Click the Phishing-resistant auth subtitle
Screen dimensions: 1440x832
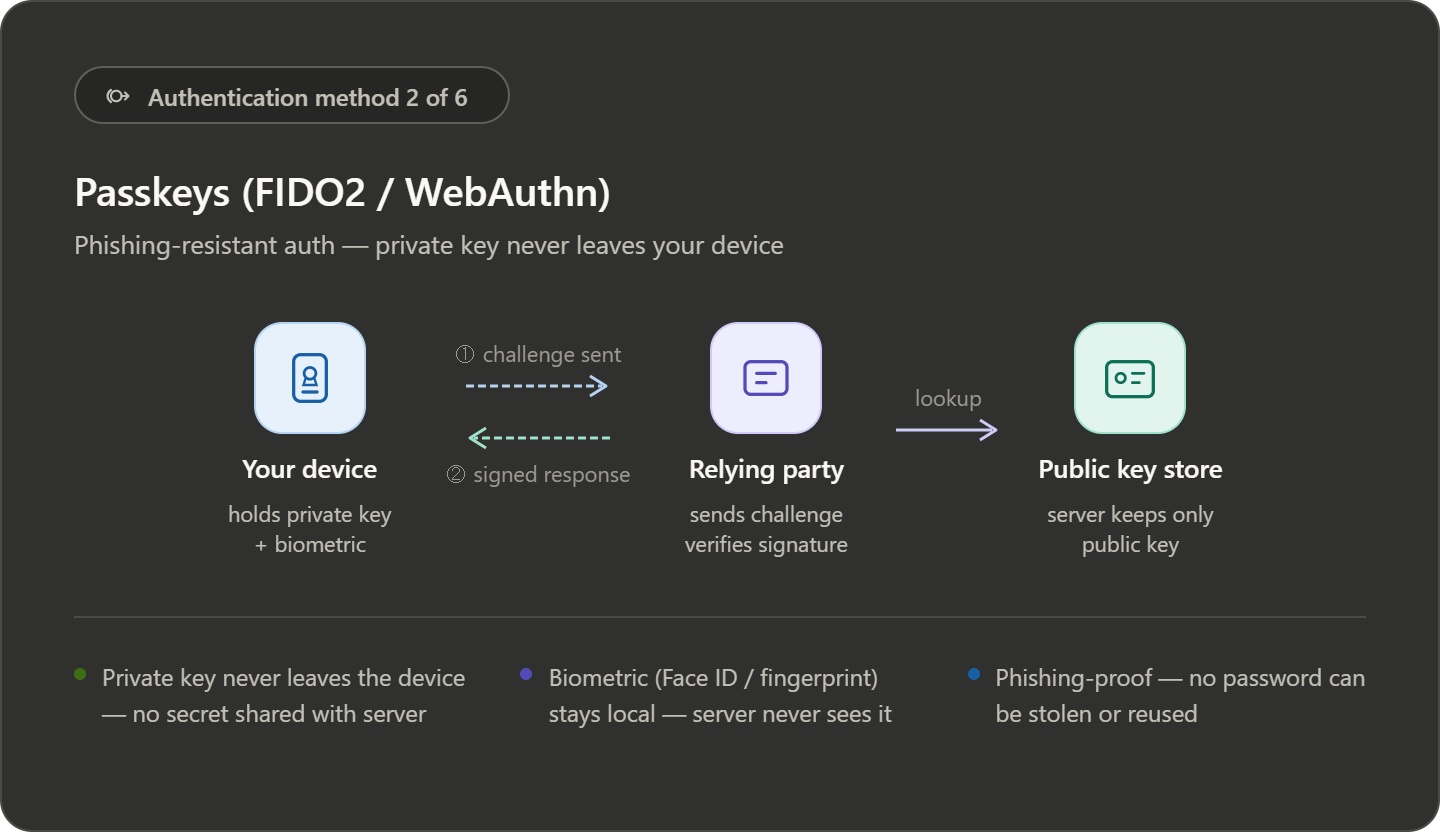point(429,245)
